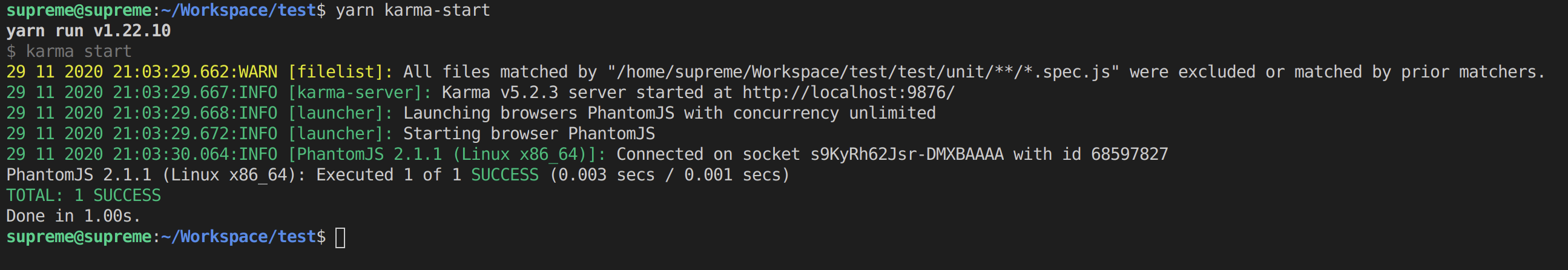Viewport: 1568px width, 270px height.
Task: Click the "(0.003 secs / 0.001 secs)" timing
Action: (x=669, y=175)
